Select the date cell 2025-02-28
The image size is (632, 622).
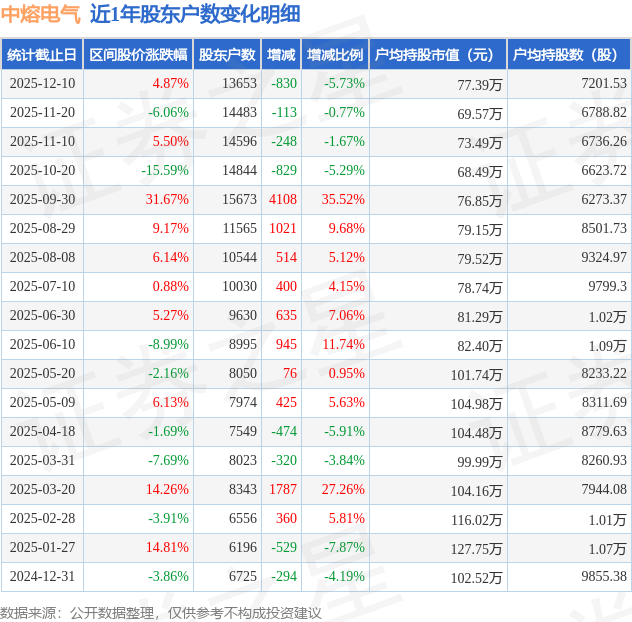42,519
